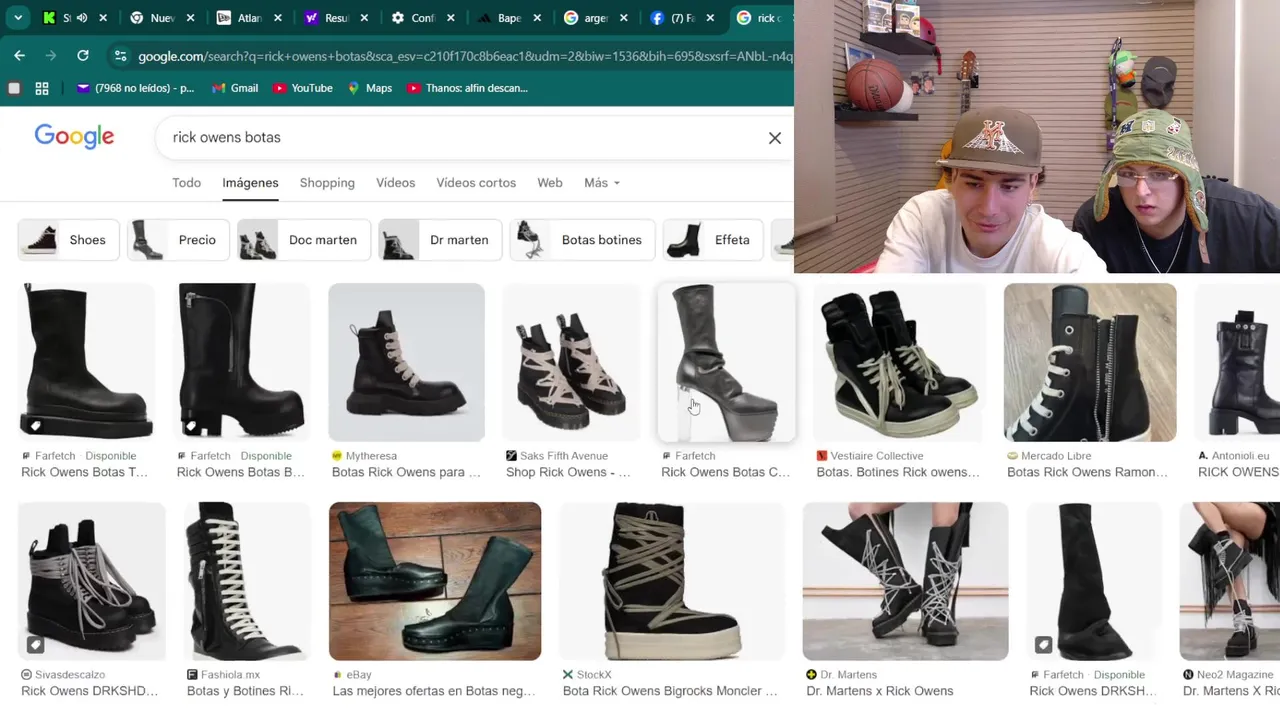Open the Dr. Martens x Rick Owens image
This screenshot has width=1280, height=720.
(x=905, y=581)
